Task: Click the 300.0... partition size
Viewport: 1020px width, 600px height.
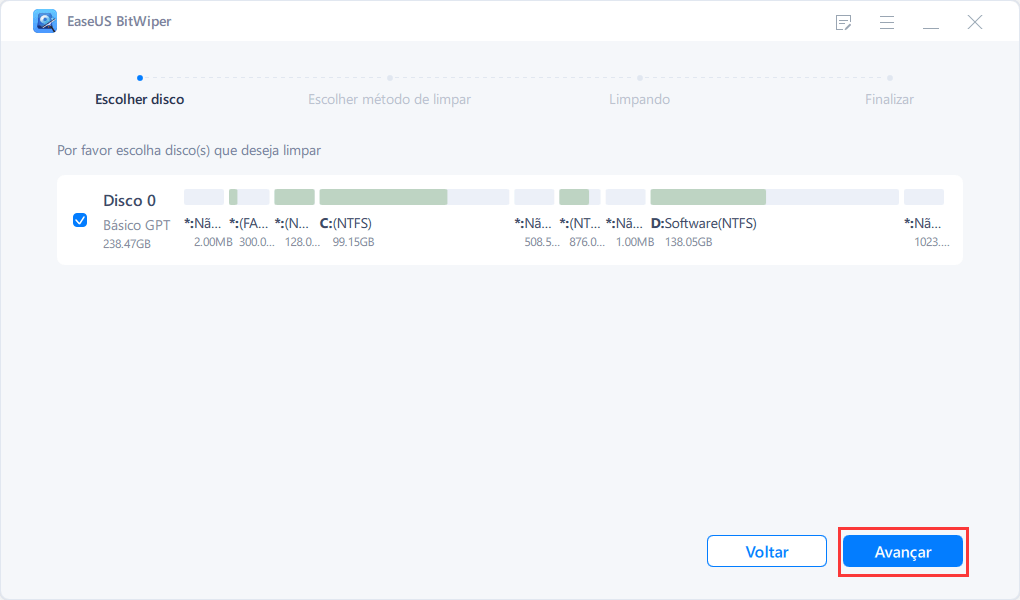Action: tap(257, 242)
